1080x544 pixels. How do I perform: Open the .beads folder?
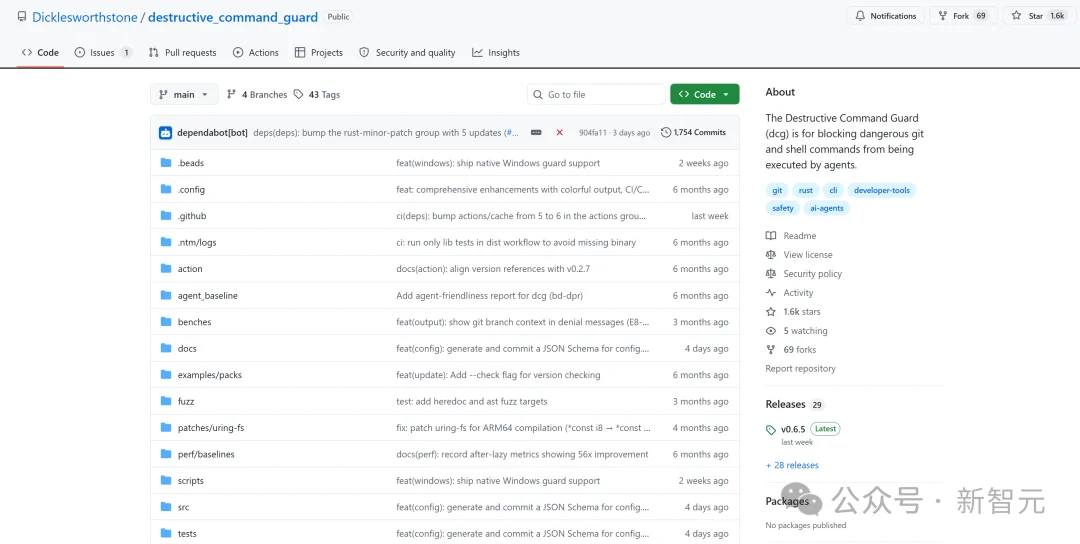pos(191,163)
